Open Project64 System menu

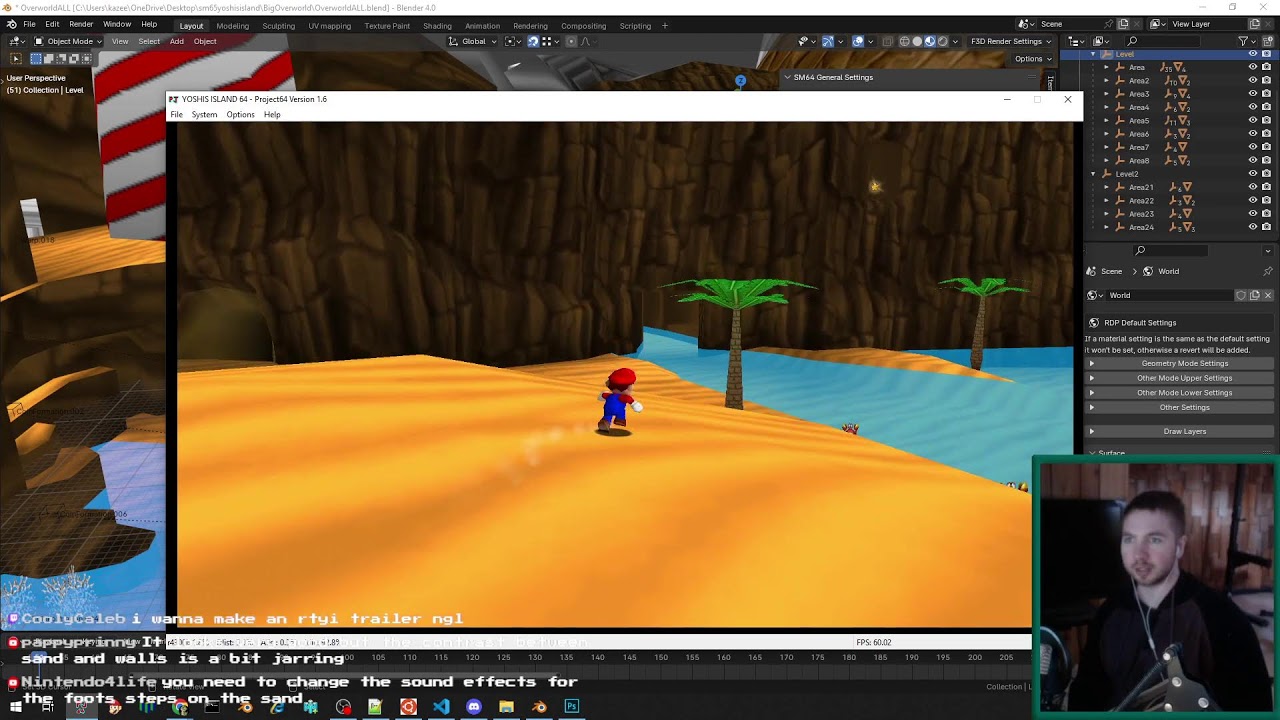tap(204, 114)
